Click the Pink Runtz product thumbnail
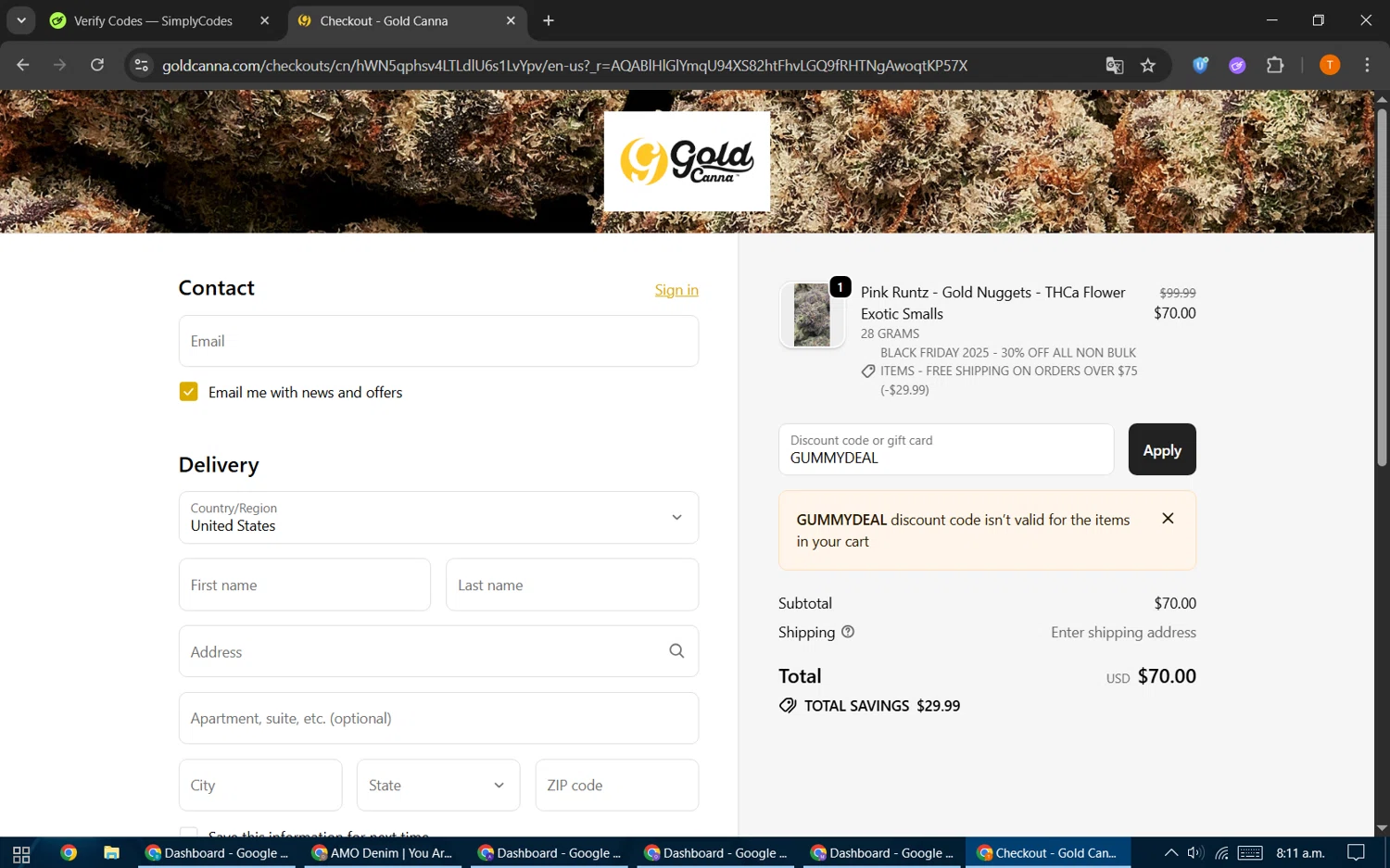Image resolution: width=1390 pixels, height=868 pixels. tap(812, 315)
